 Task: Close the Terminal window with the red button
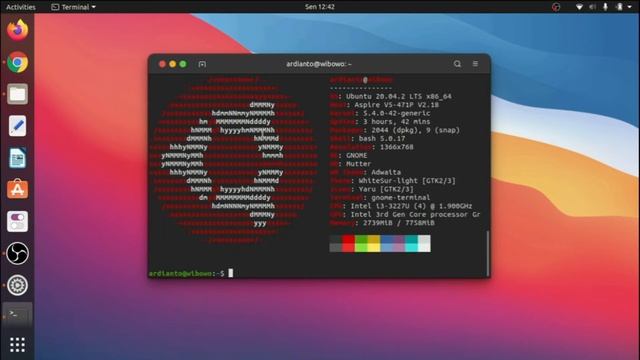click(162, 64)
